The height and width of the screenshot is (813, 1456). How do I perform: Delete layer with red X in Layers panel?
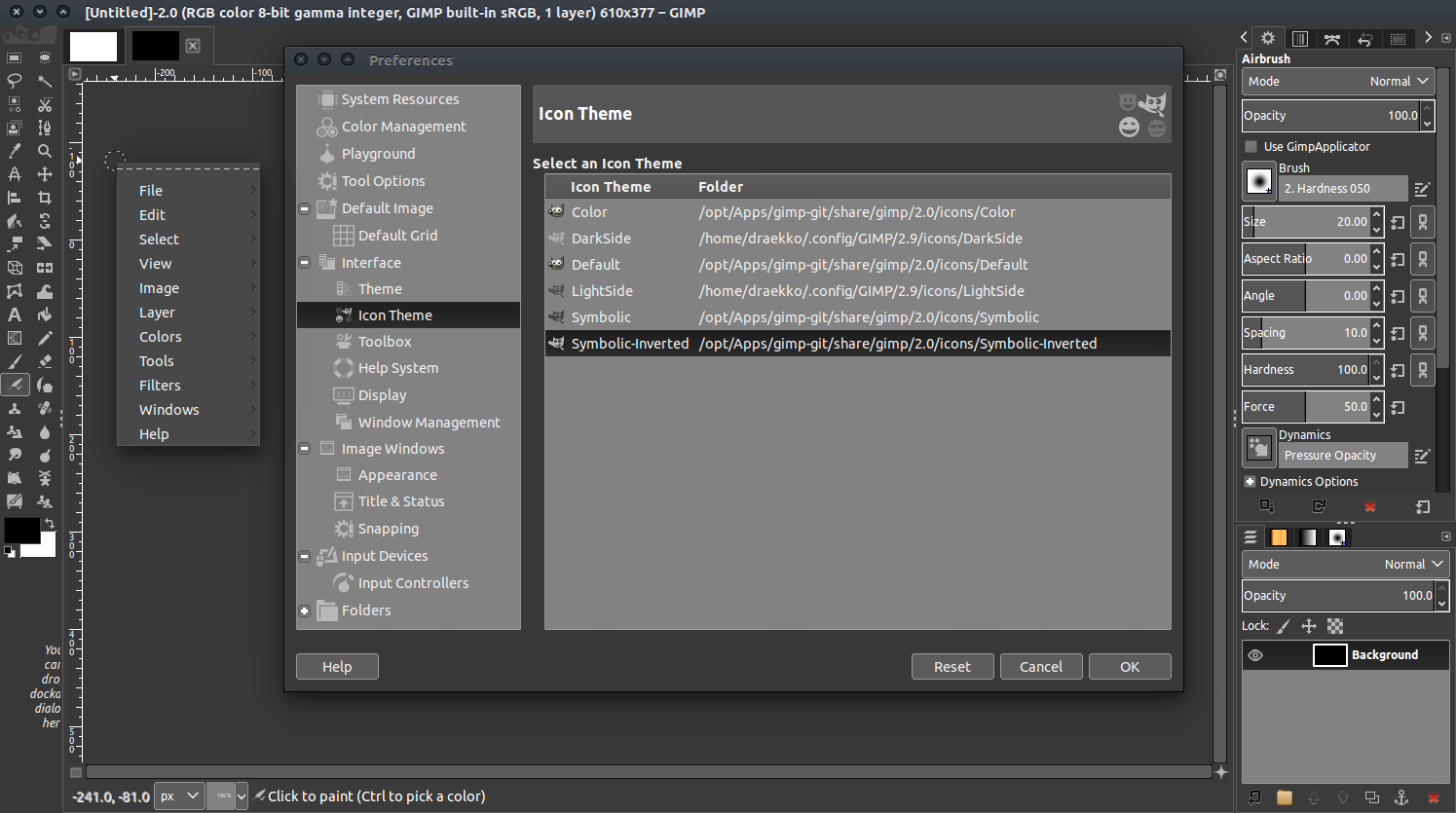[1433, 797]
